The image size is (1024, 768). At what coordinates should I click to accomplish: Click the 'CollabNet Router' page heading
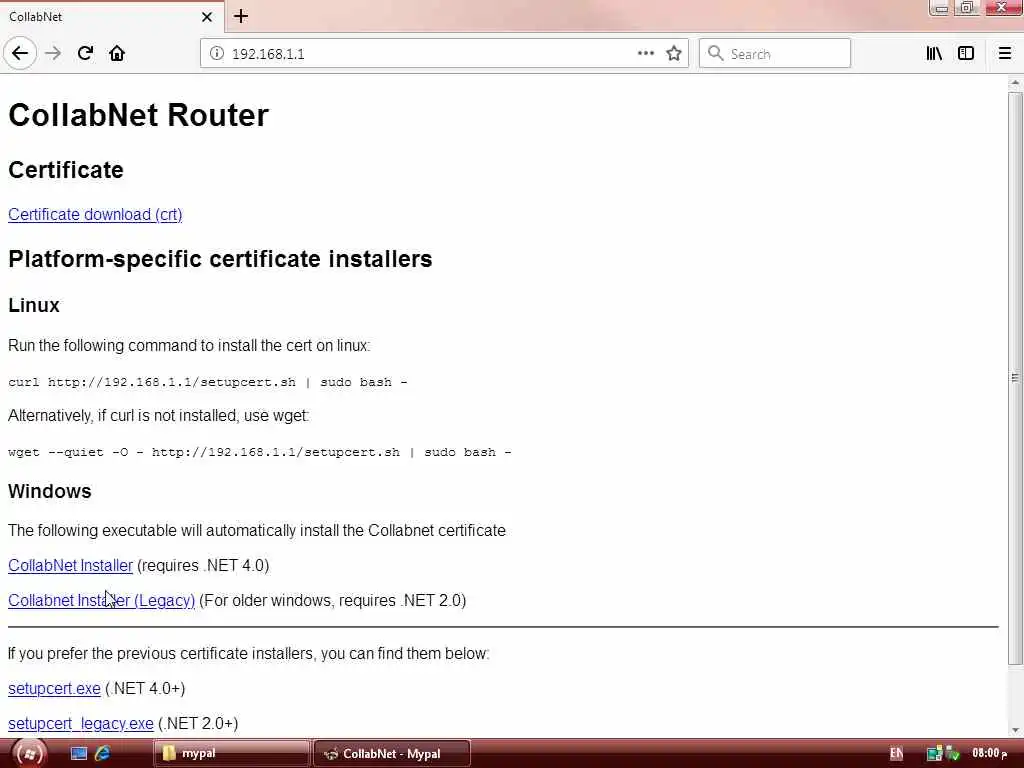click(138, 115)
